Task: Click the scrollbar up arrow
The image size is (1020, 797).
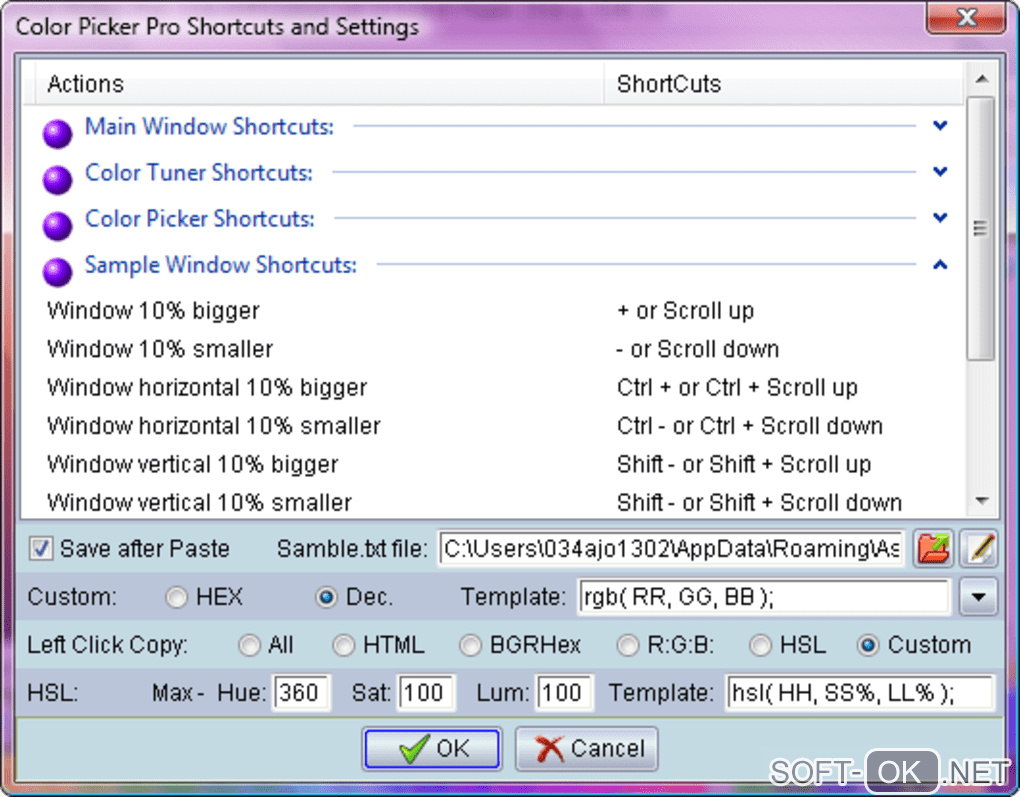Action: coord(982,79)
